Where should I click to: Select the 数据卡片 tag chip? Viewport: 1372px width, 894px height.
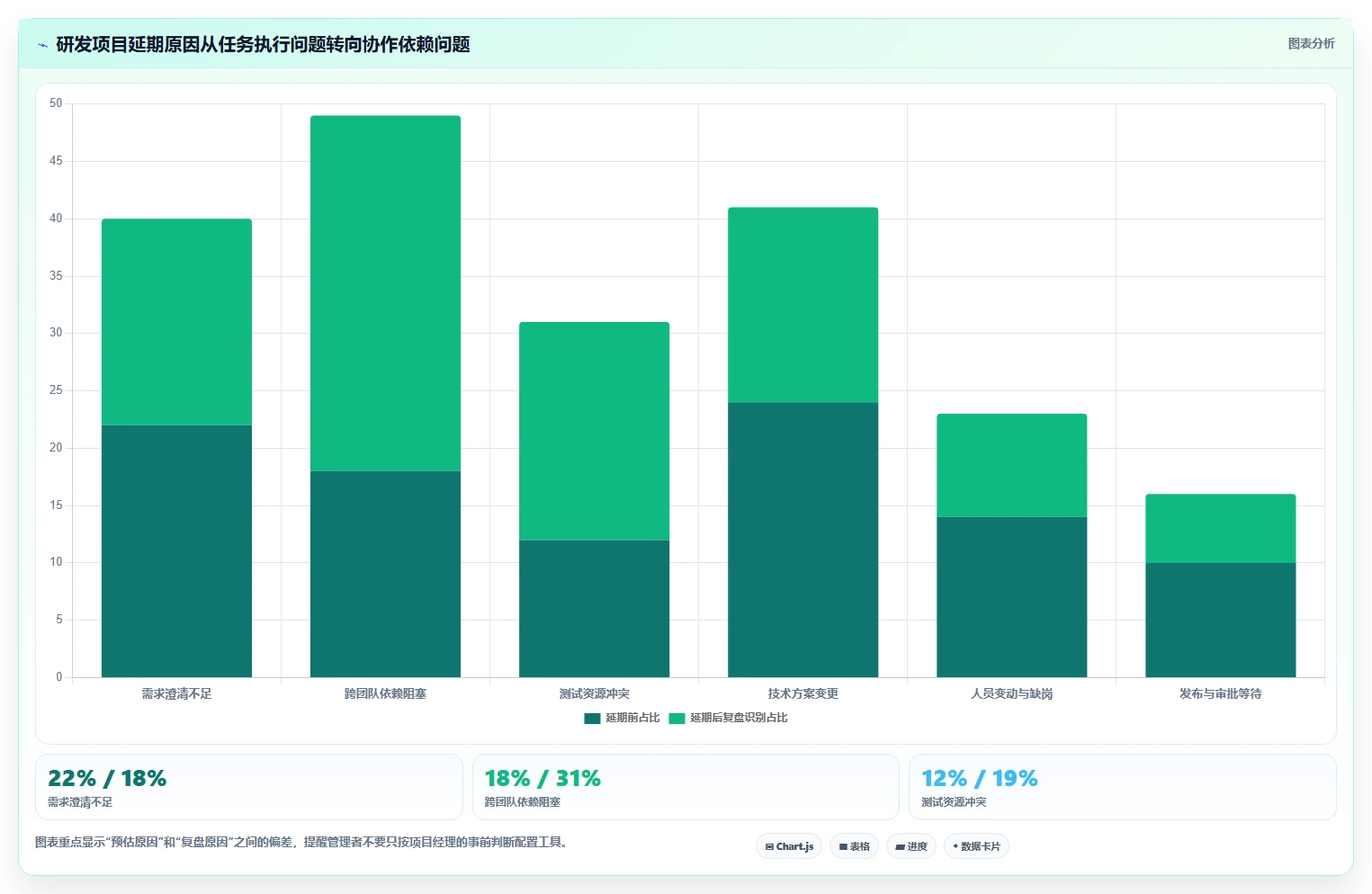[x=976, y=846]
